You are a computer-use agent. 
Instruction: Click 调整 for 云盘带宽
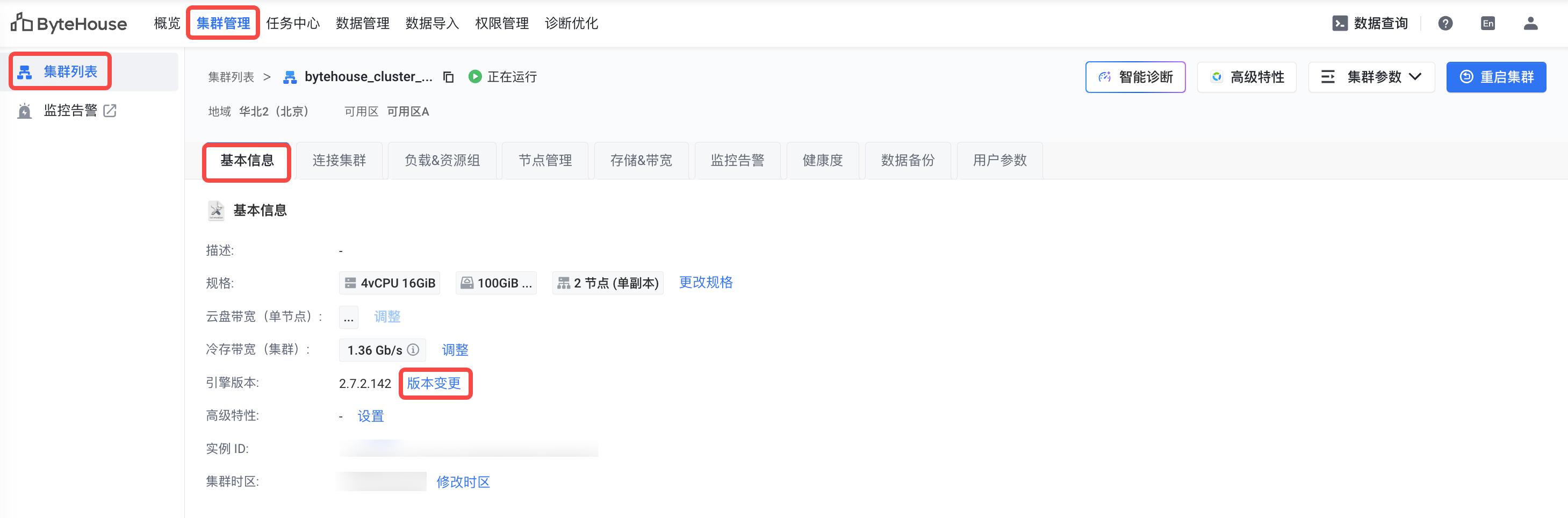(387, 316)
